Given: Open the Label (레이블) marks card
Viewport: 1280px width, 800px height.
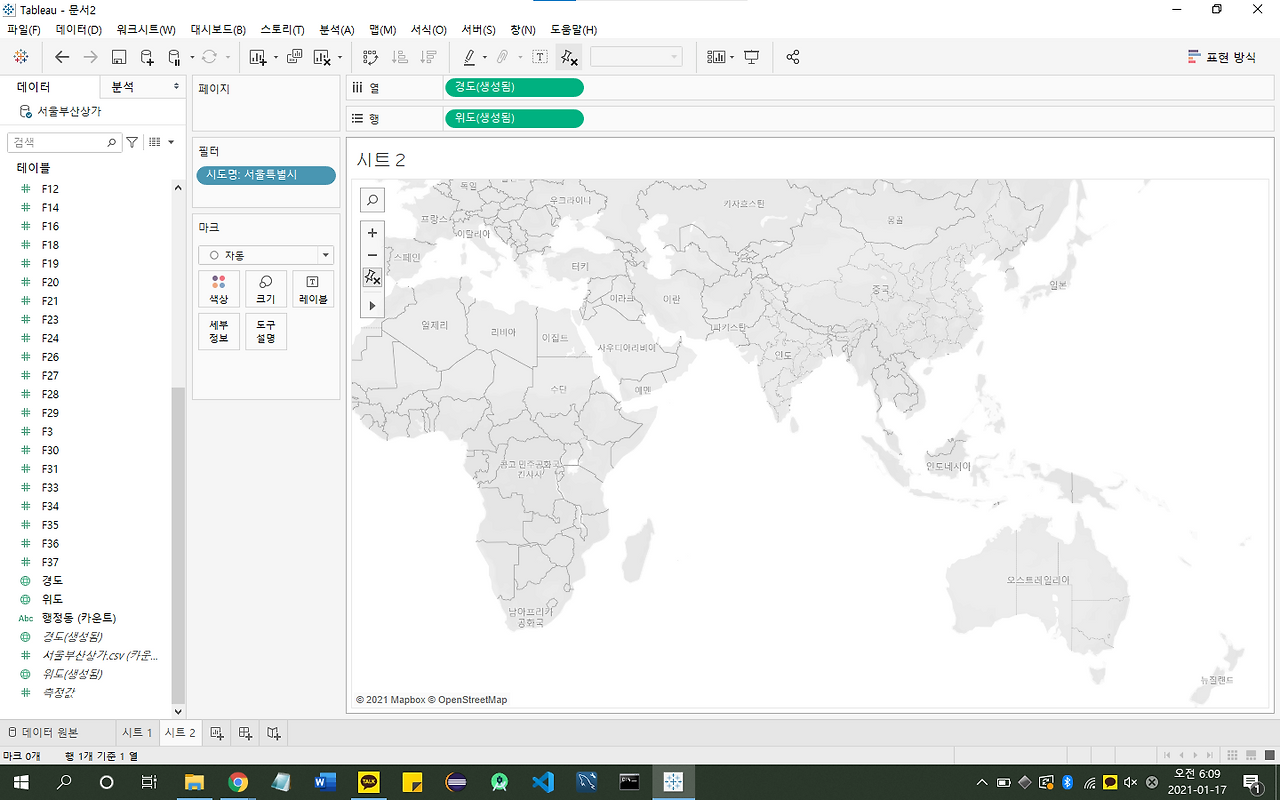Looking at the screenshot, I should point(313,289).
